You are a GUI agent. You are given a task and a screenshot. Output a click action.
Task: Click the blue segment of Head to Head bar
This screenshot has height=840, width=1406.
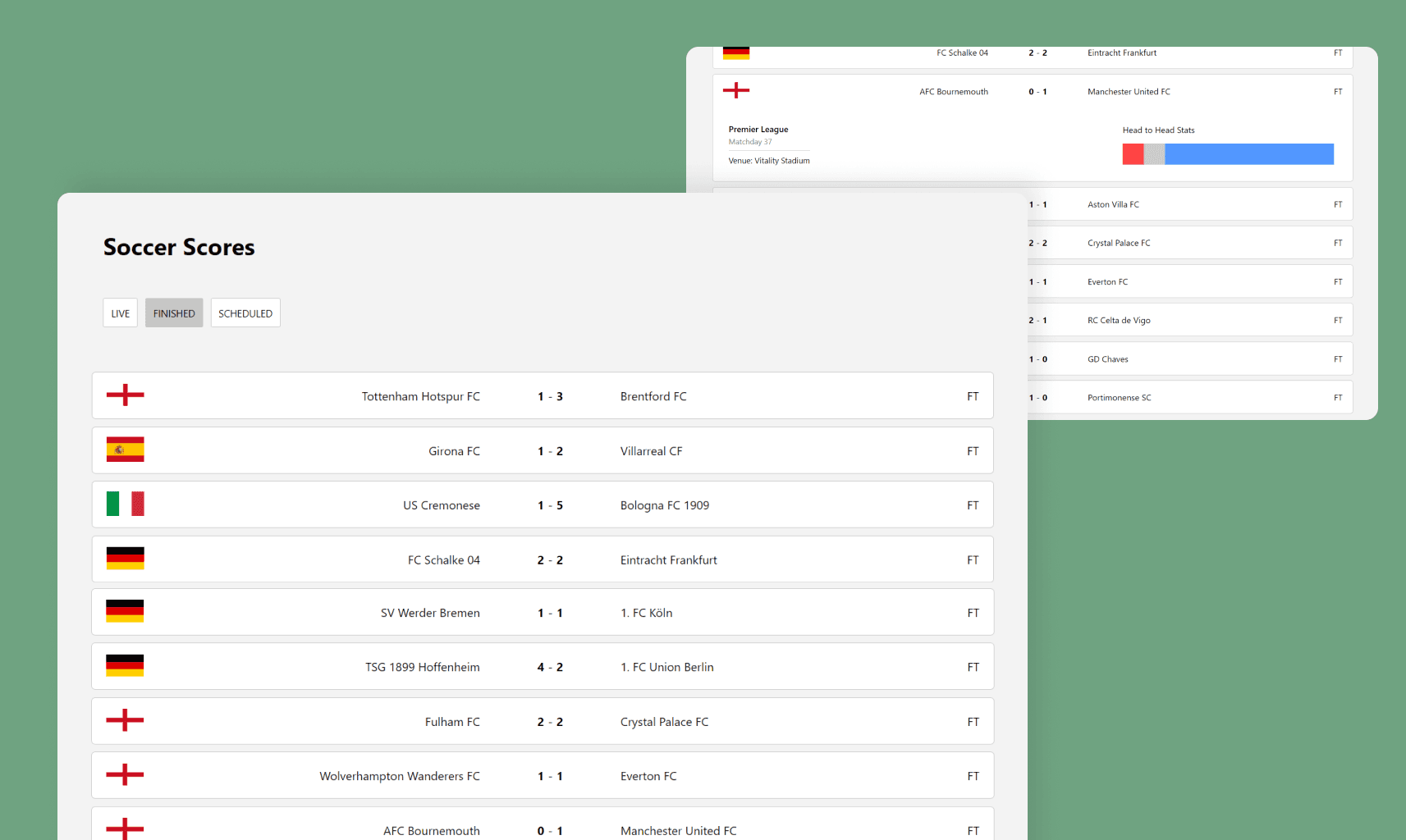coord(1249,154)
